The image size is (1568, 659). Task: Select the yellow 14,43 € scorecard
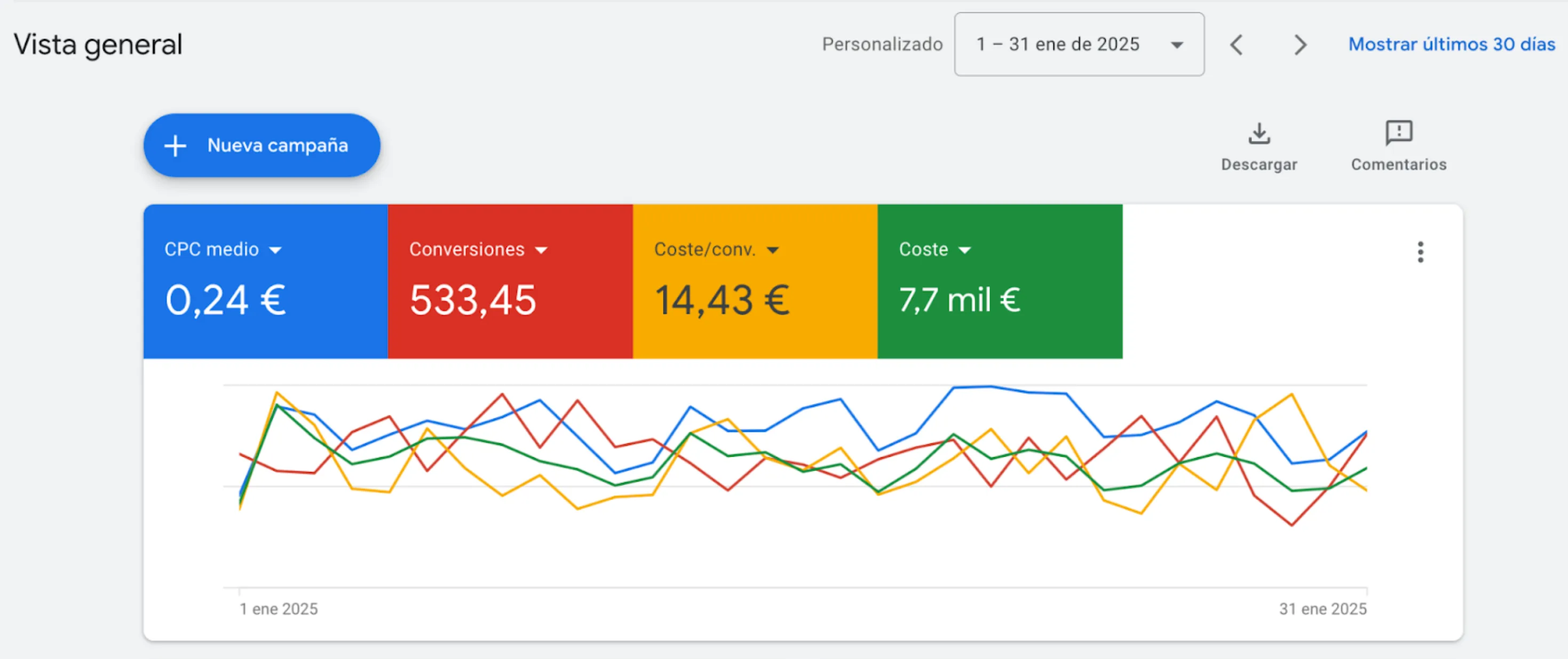point(722,300)
